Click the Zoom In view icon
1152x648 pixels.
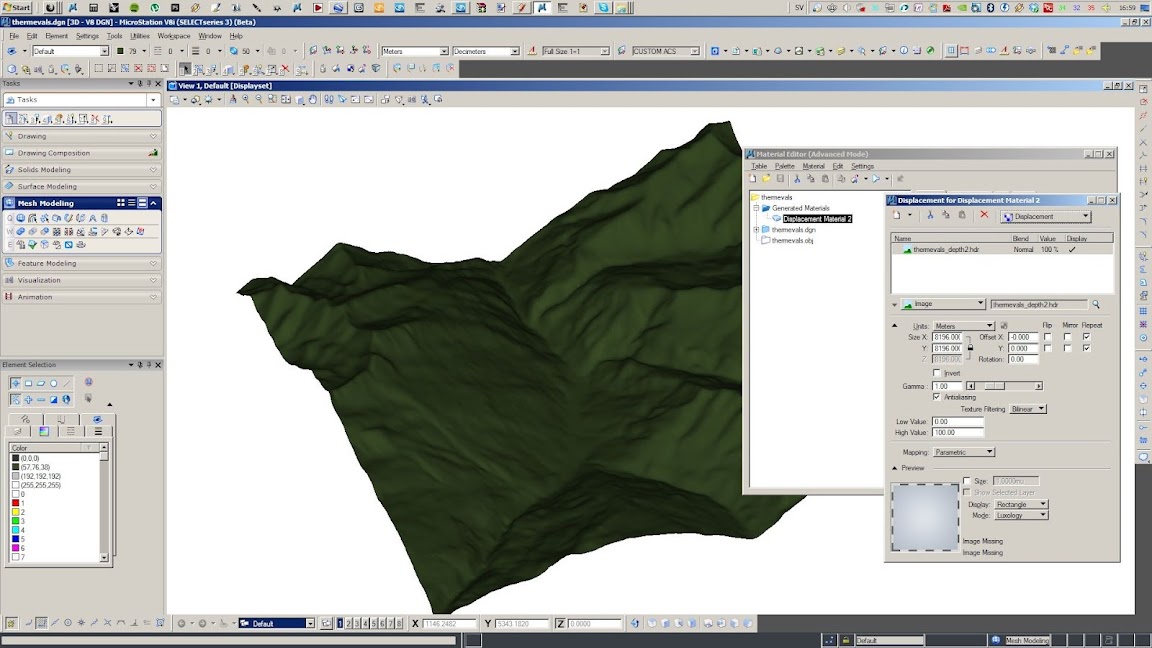[x=247, y=100]
